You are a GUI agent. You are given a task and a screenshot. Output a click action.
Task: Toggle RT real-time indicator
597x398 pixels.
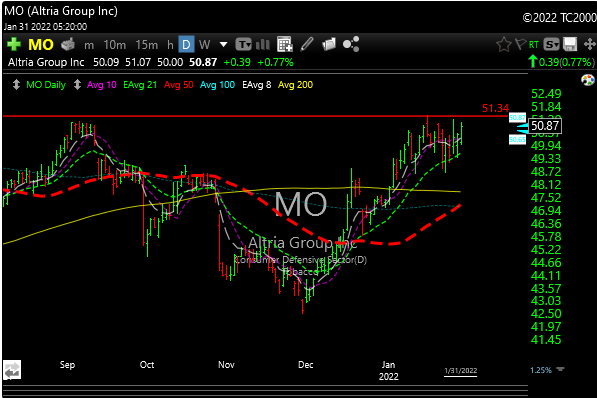[x=534, y=45]
